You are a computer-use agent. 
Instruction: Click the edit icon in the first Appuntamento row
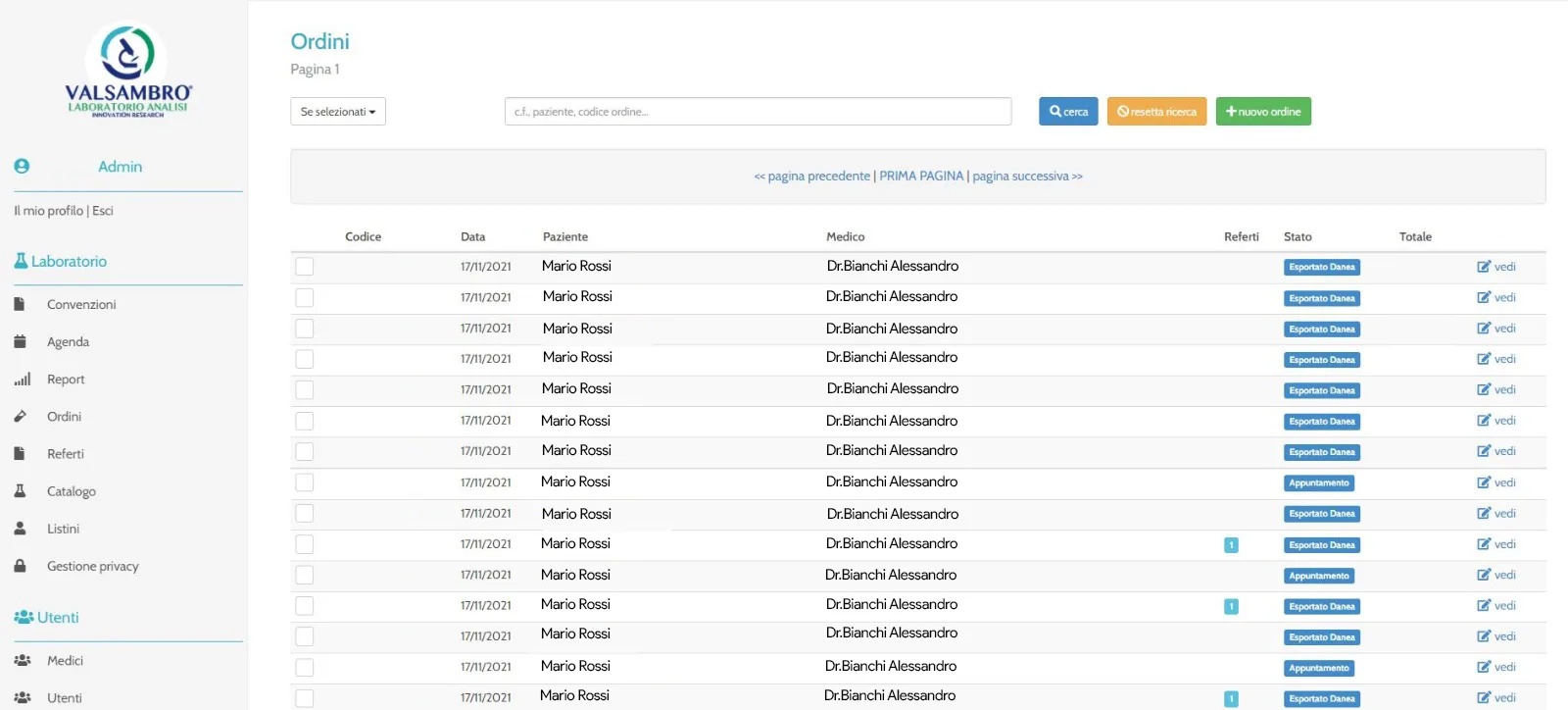point(1484,482)
